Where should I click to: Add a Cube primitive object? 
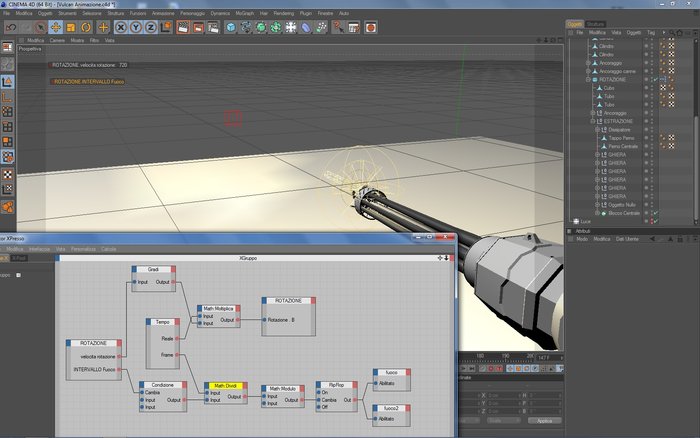(230, 27)
